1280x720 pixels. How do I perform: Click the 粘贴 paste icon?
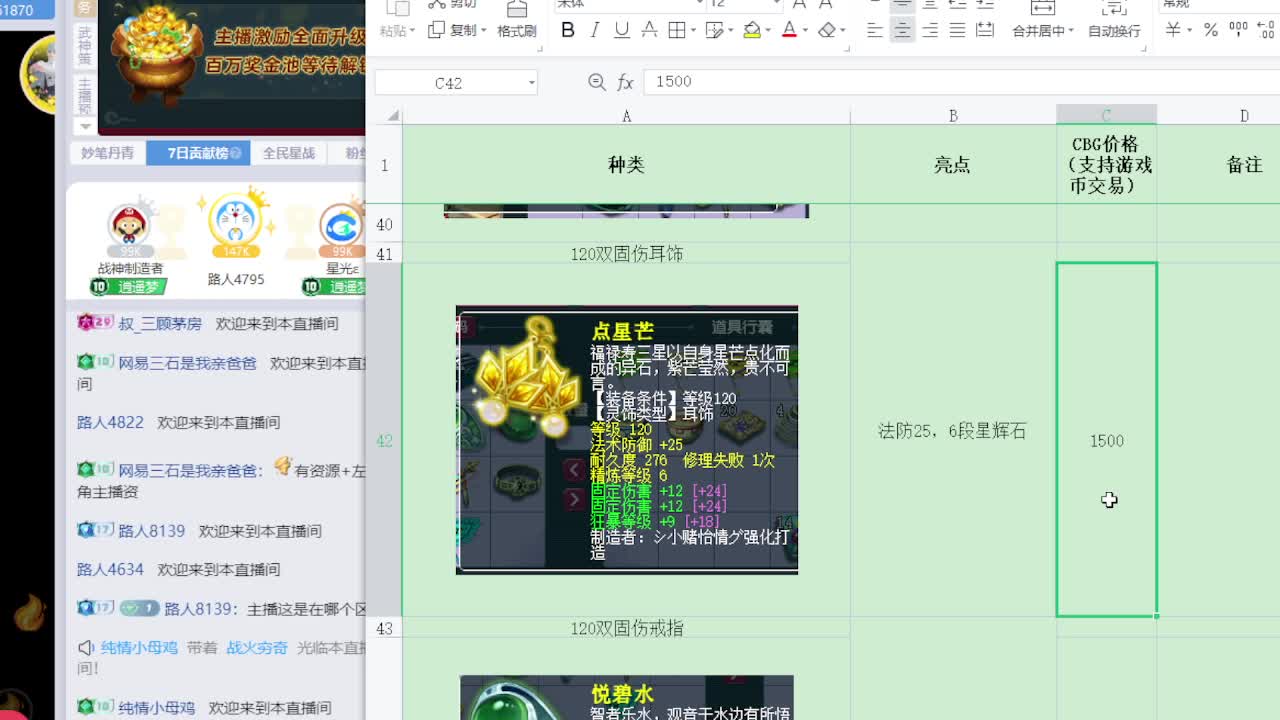pyautogui.click(x=397, y=9)
